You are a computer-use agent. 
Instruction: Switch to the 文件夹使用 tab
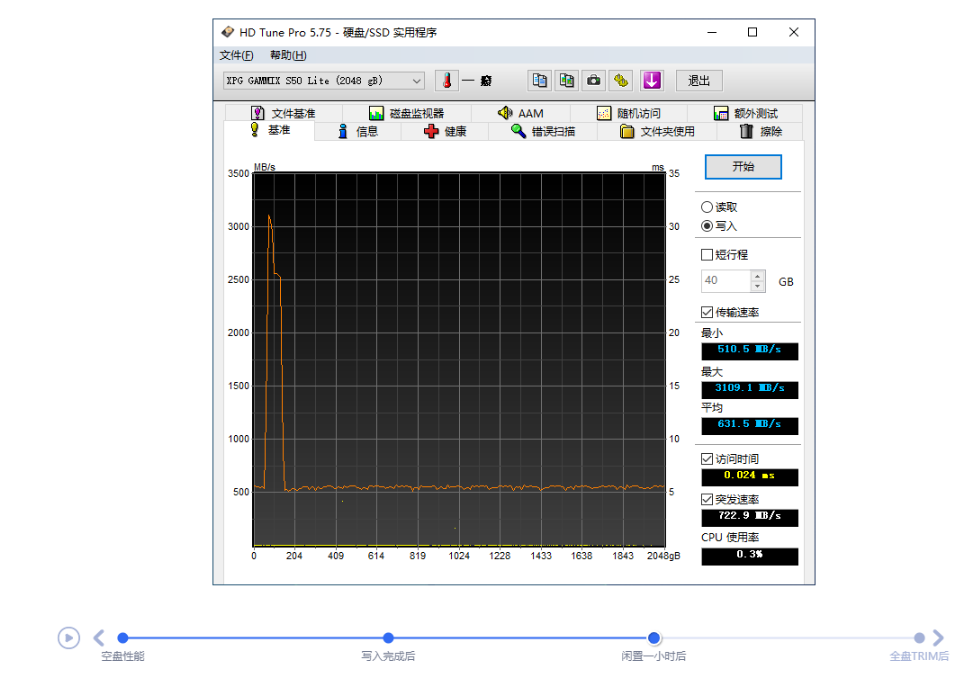click(657, 131)
